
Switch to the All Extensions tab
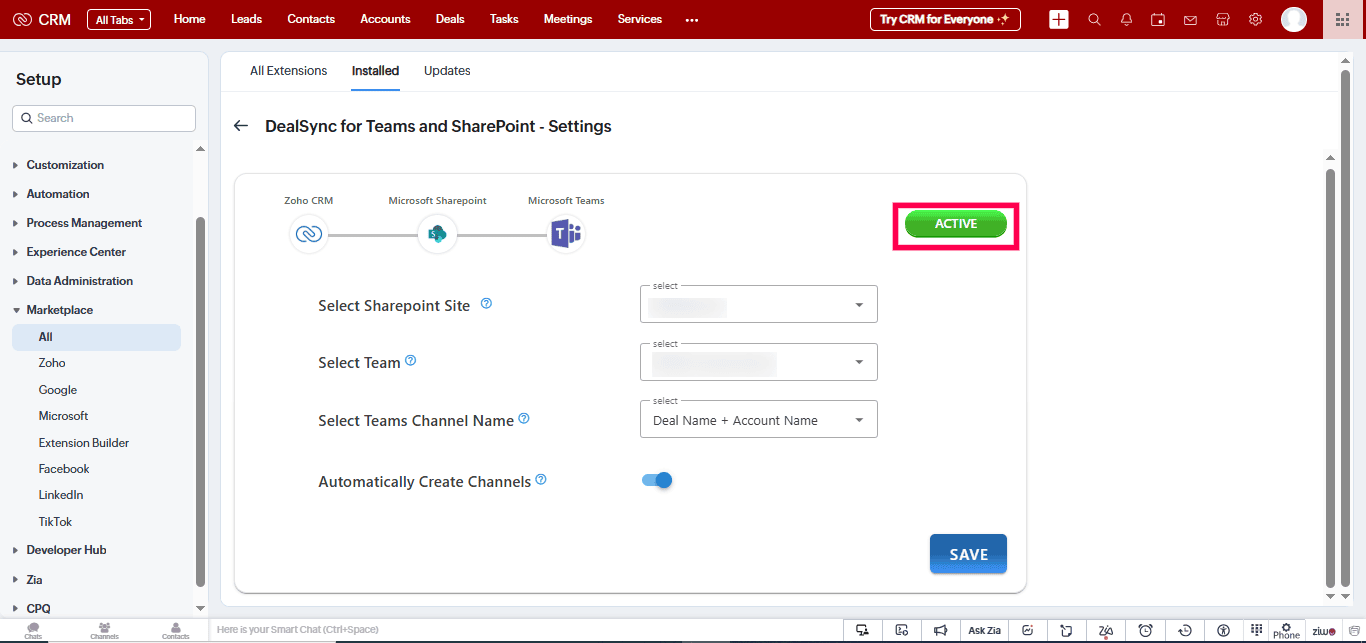point(289,71)
